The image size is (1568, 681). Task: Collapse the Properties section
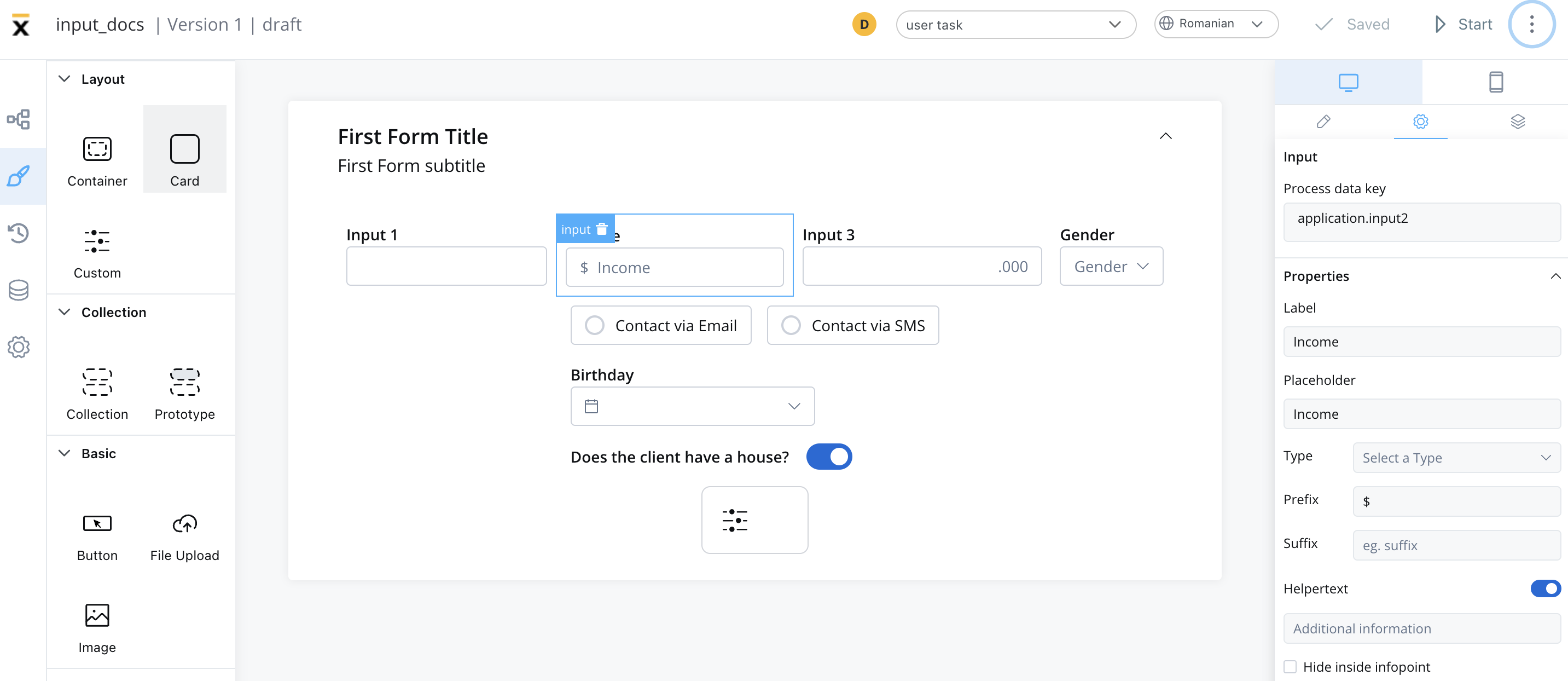[1555, 276]
